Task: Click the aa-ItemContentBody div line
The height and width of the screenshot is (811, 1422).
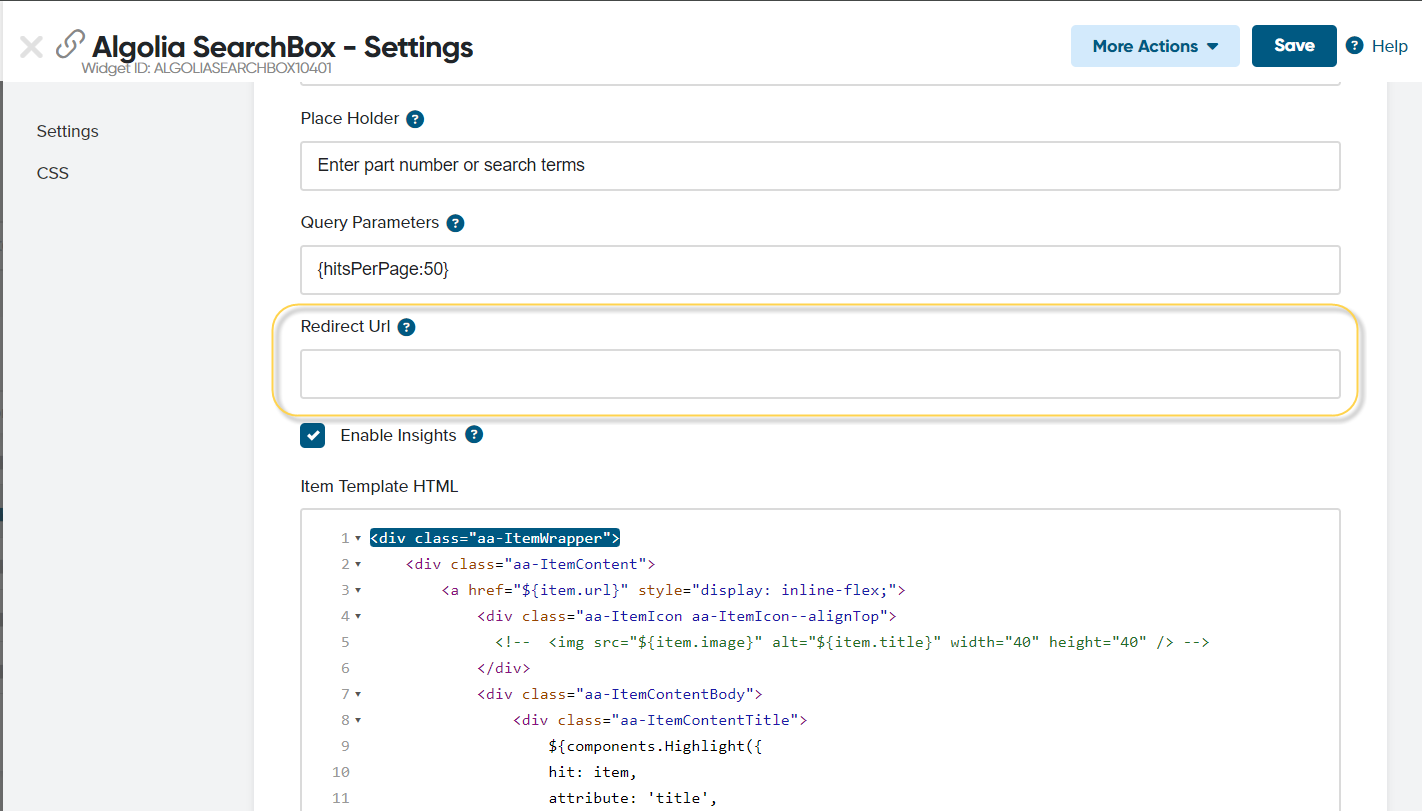Action: pyautogui.click(x=620, y=694)
